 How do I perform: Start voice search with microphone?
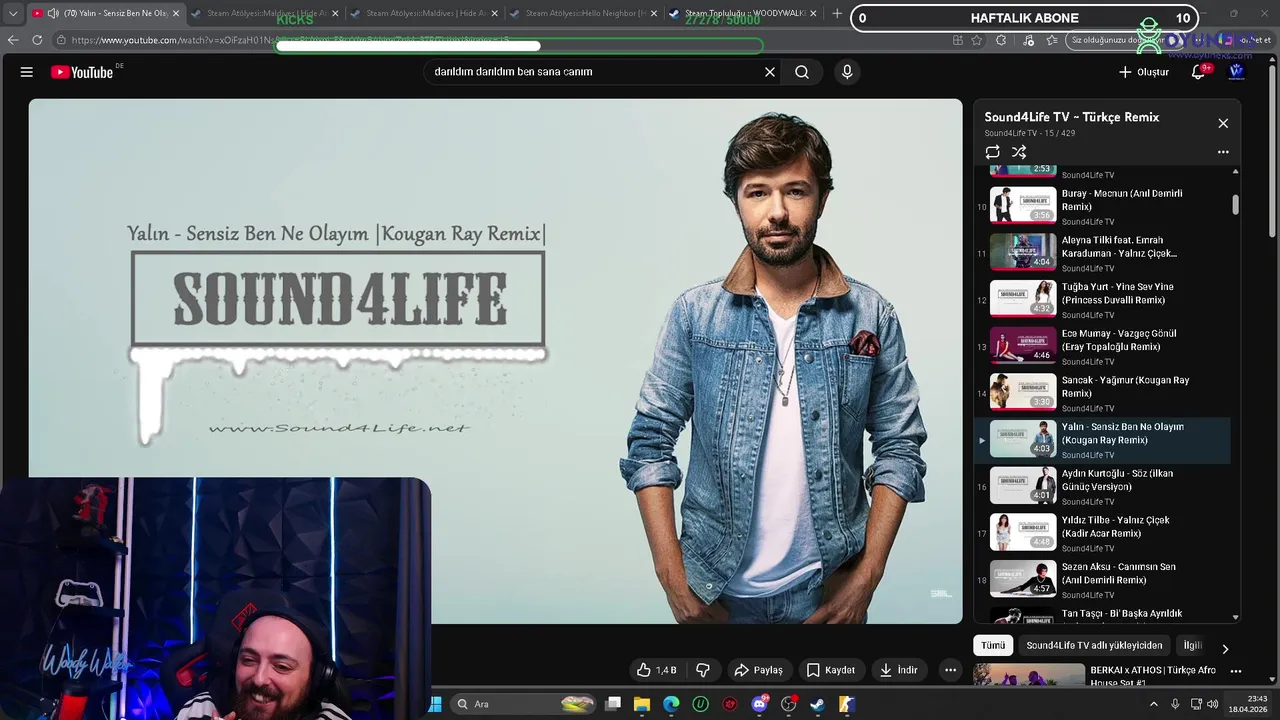point(847,72)
